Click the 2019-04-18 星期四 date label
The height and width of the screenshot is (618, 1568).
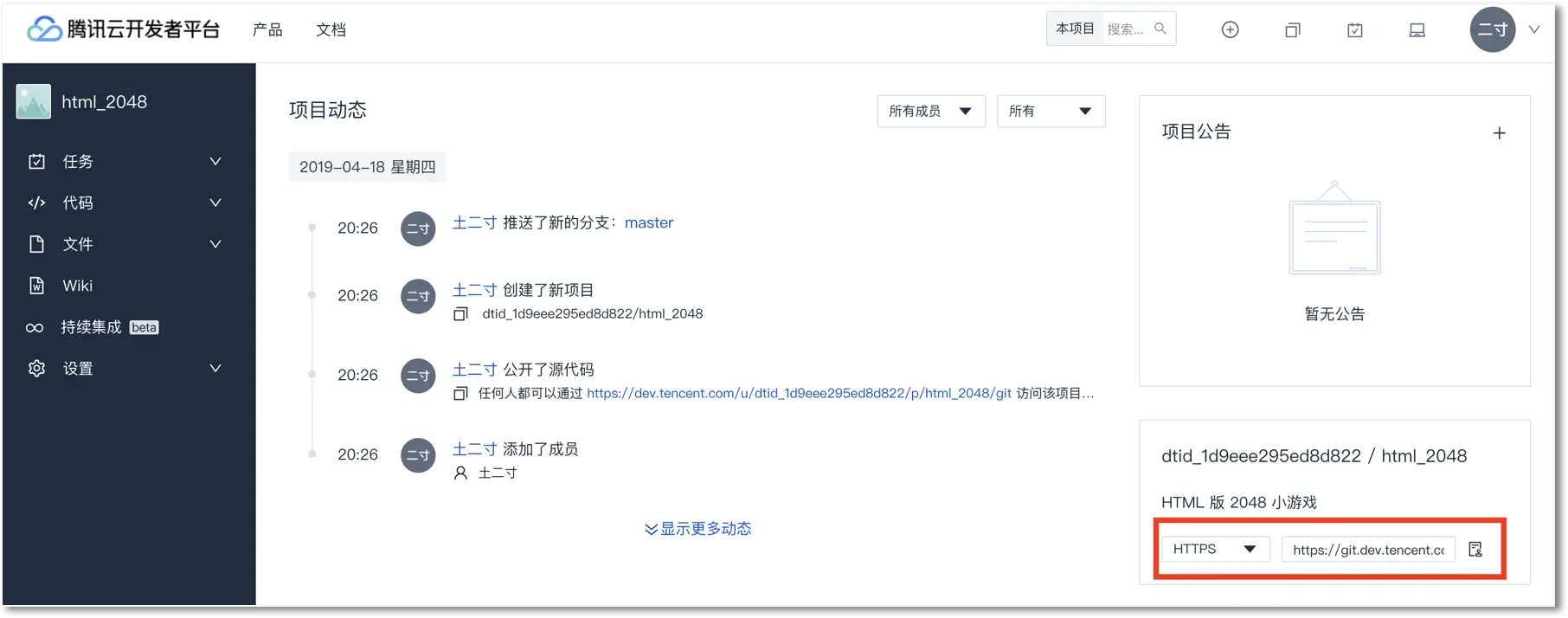(x=368, y=167)
